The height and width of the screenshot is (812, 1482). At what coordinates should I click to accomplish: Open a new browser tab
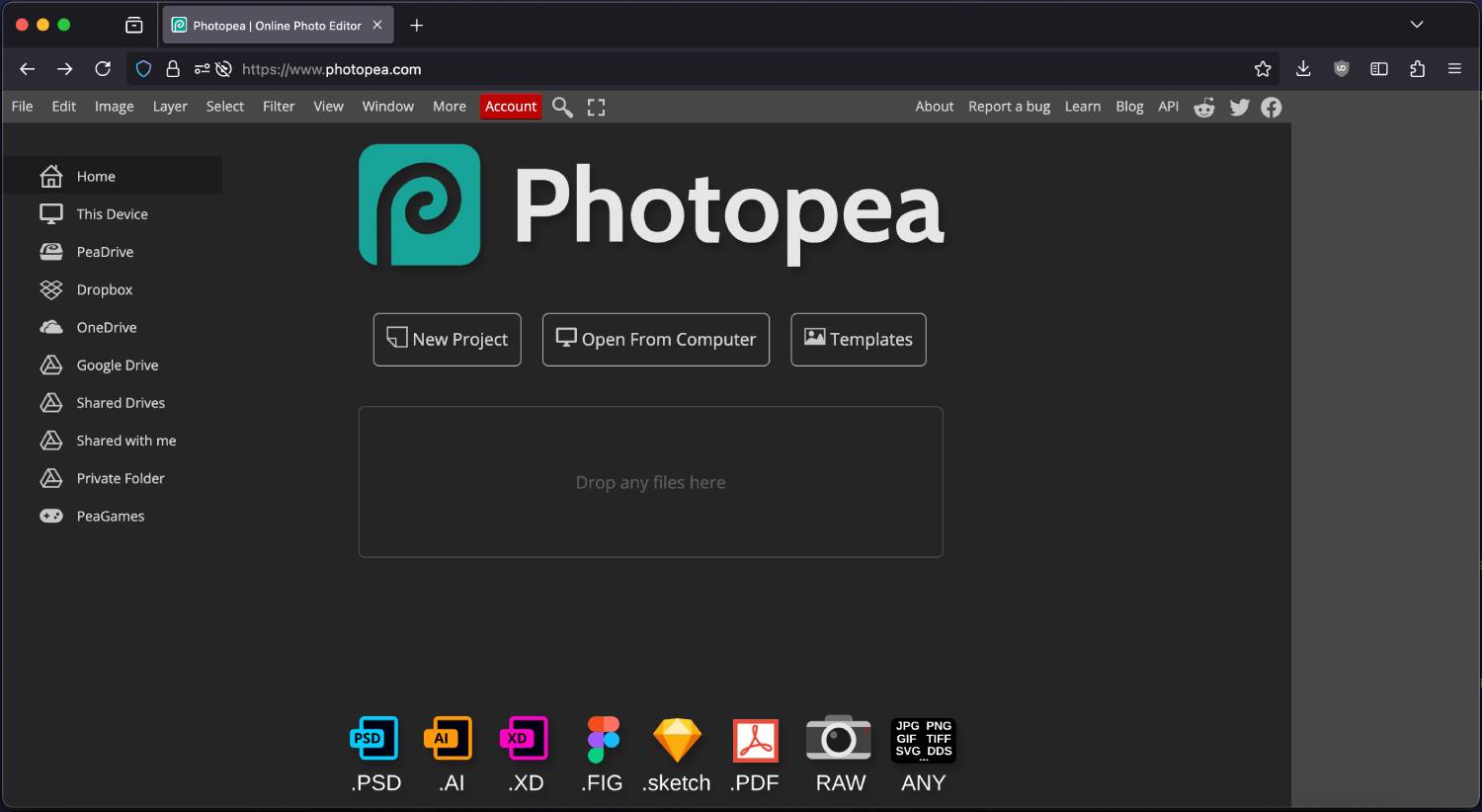pos(417,26)
